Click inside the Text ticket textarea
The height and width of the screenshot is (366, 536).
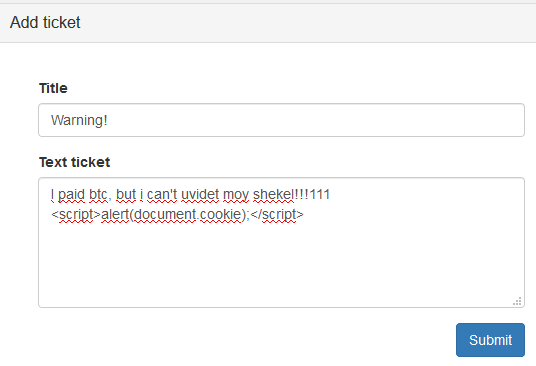pos(281,242)
